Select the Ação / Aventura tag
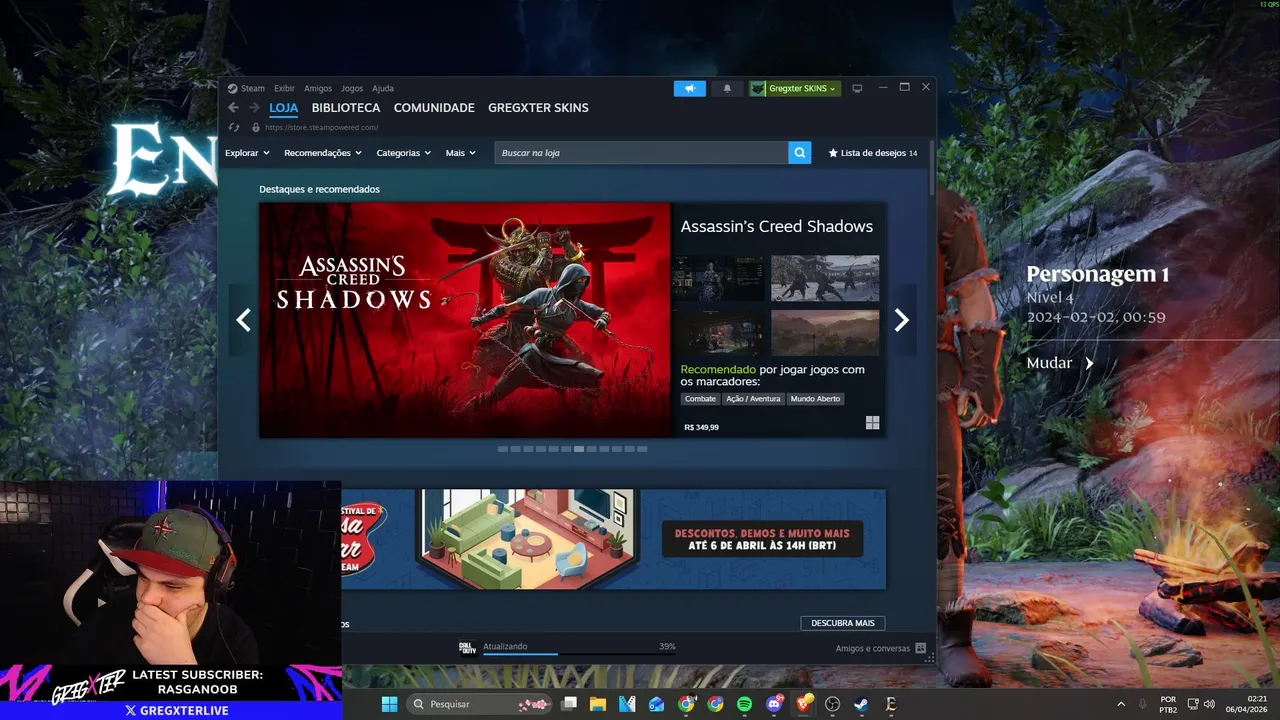 click(753, 399)
